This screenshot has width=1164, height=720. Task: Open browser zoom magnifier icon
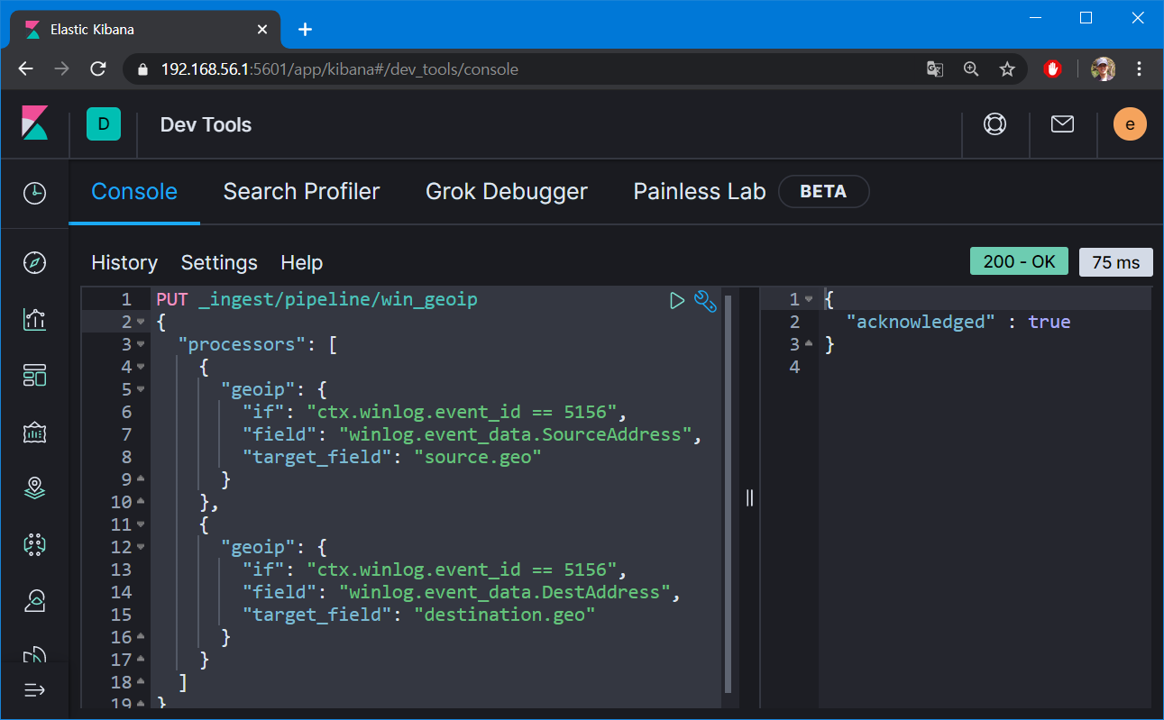pyautogui.click(x=971, y=69)
